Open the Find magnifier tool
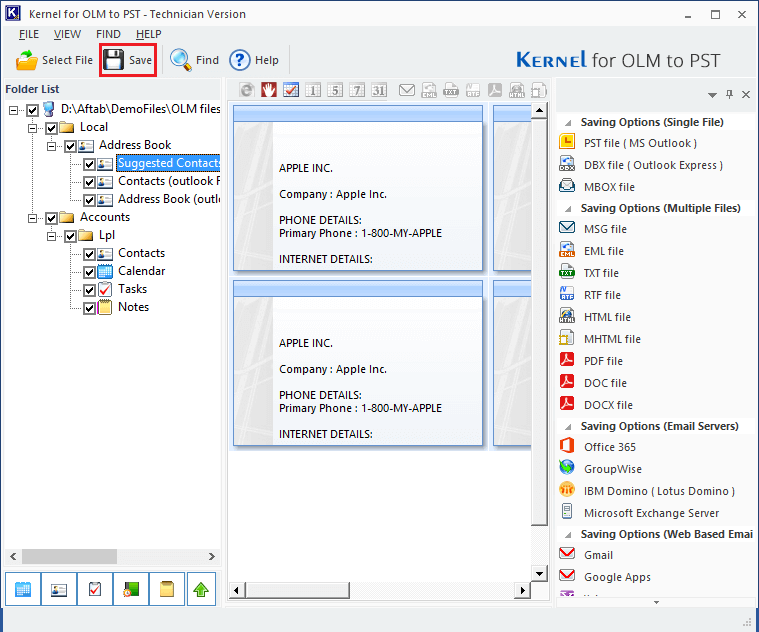This screenshot has width=759, height=632. point(194,60)
